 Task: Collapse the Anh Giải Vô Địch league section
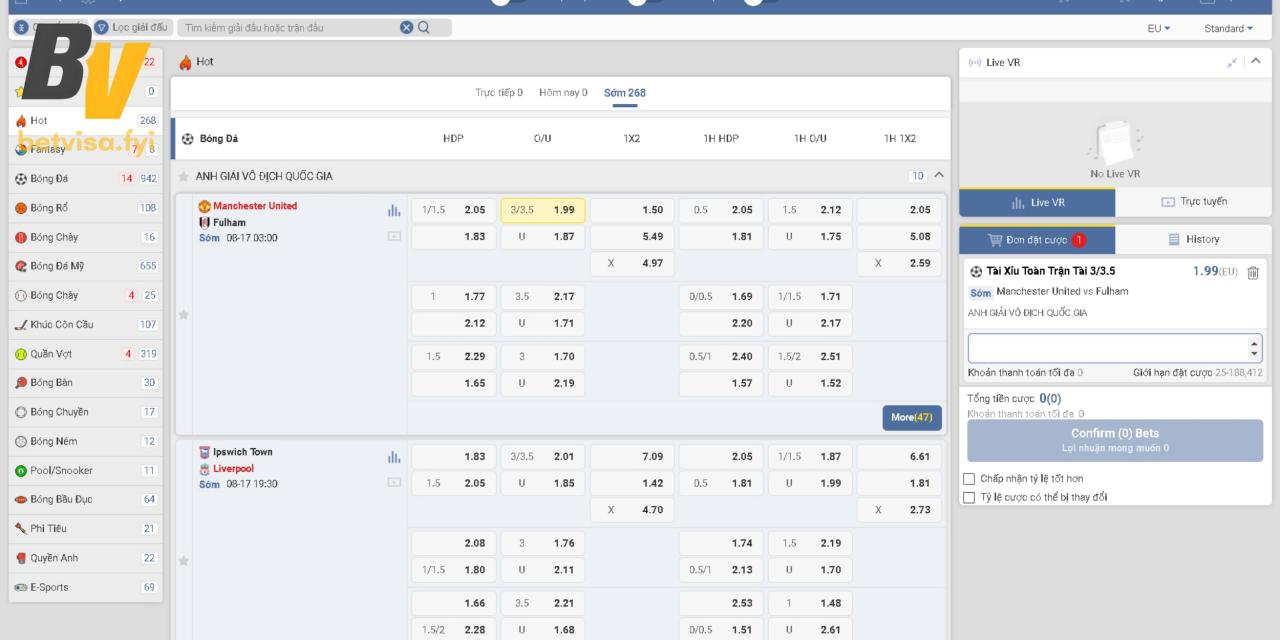point(938,176)
